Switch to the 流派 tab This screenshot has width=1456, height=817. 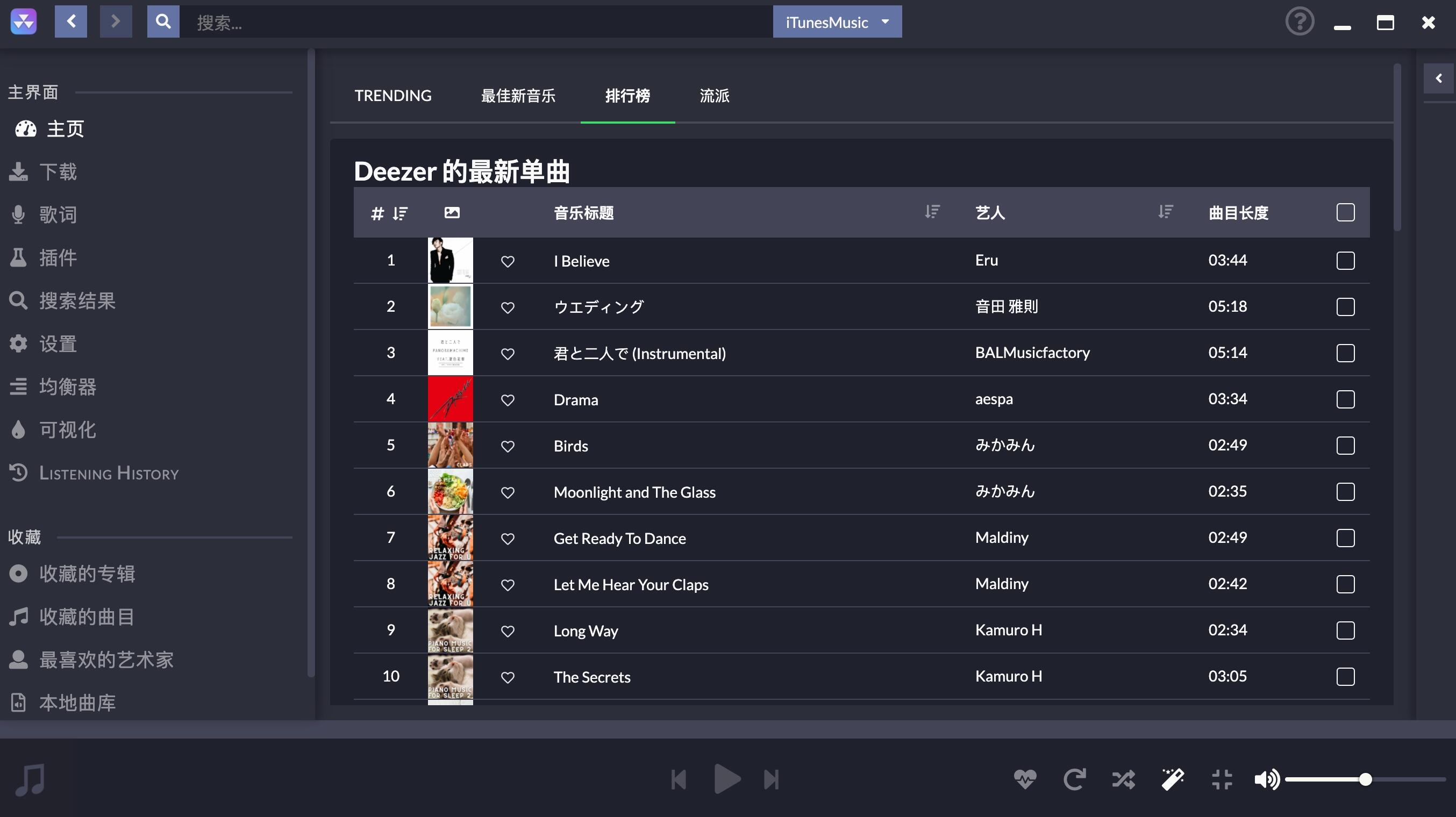click(x=715, y=96)
